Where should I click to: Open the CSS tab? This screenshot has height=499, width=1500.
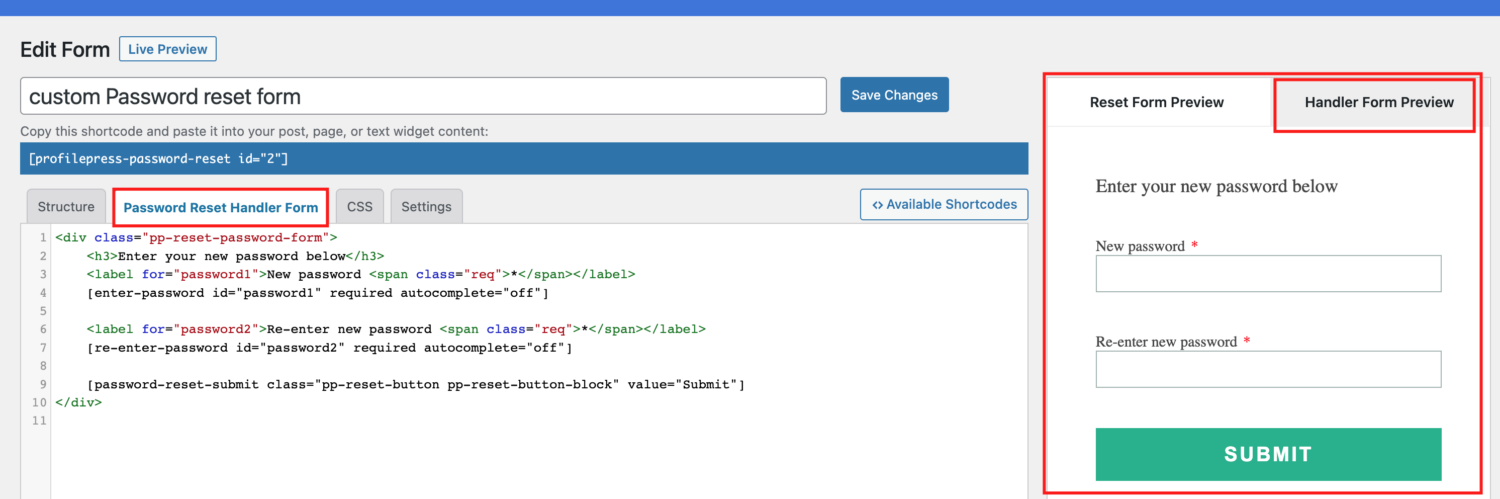(360, 207)
